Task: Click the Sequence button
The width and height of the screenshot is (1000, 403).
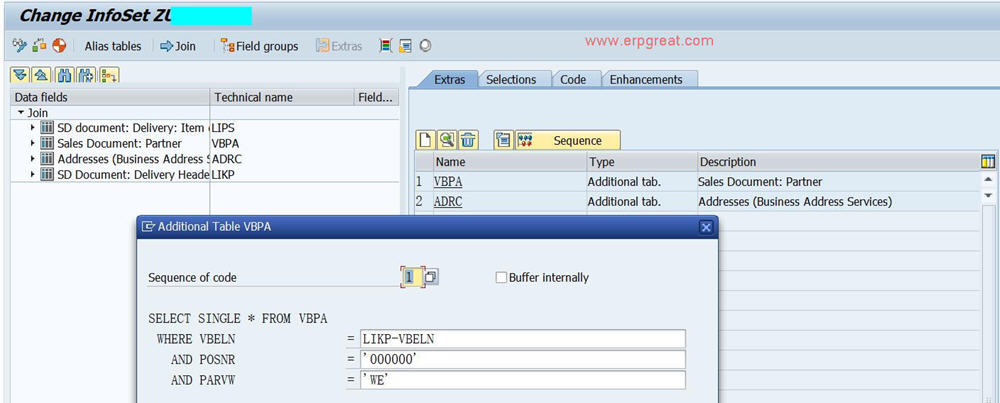Action: point(567,140)
